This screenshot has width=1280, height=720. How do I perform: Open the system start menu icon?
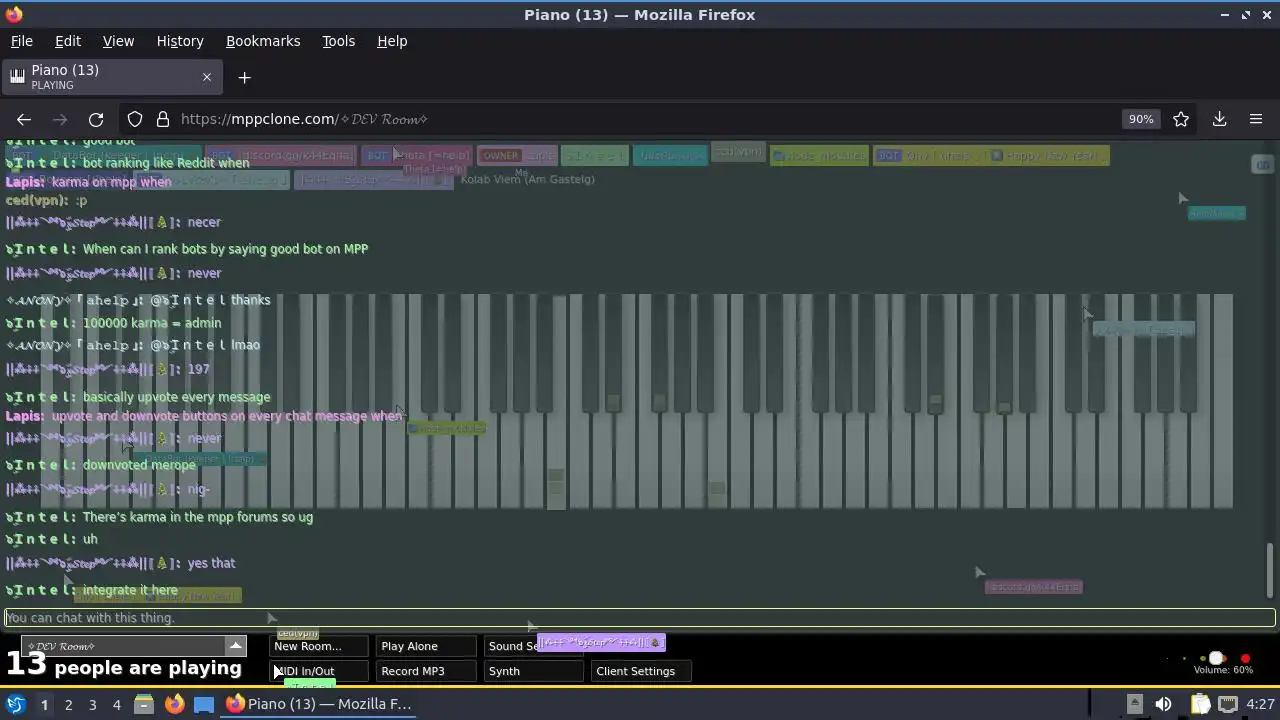pos(15,704)
